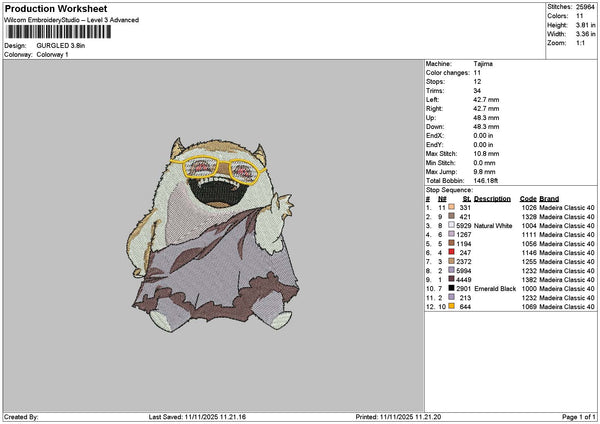
Task: Click the 'Printed' timestamp
Action: [x=398, y=417]
